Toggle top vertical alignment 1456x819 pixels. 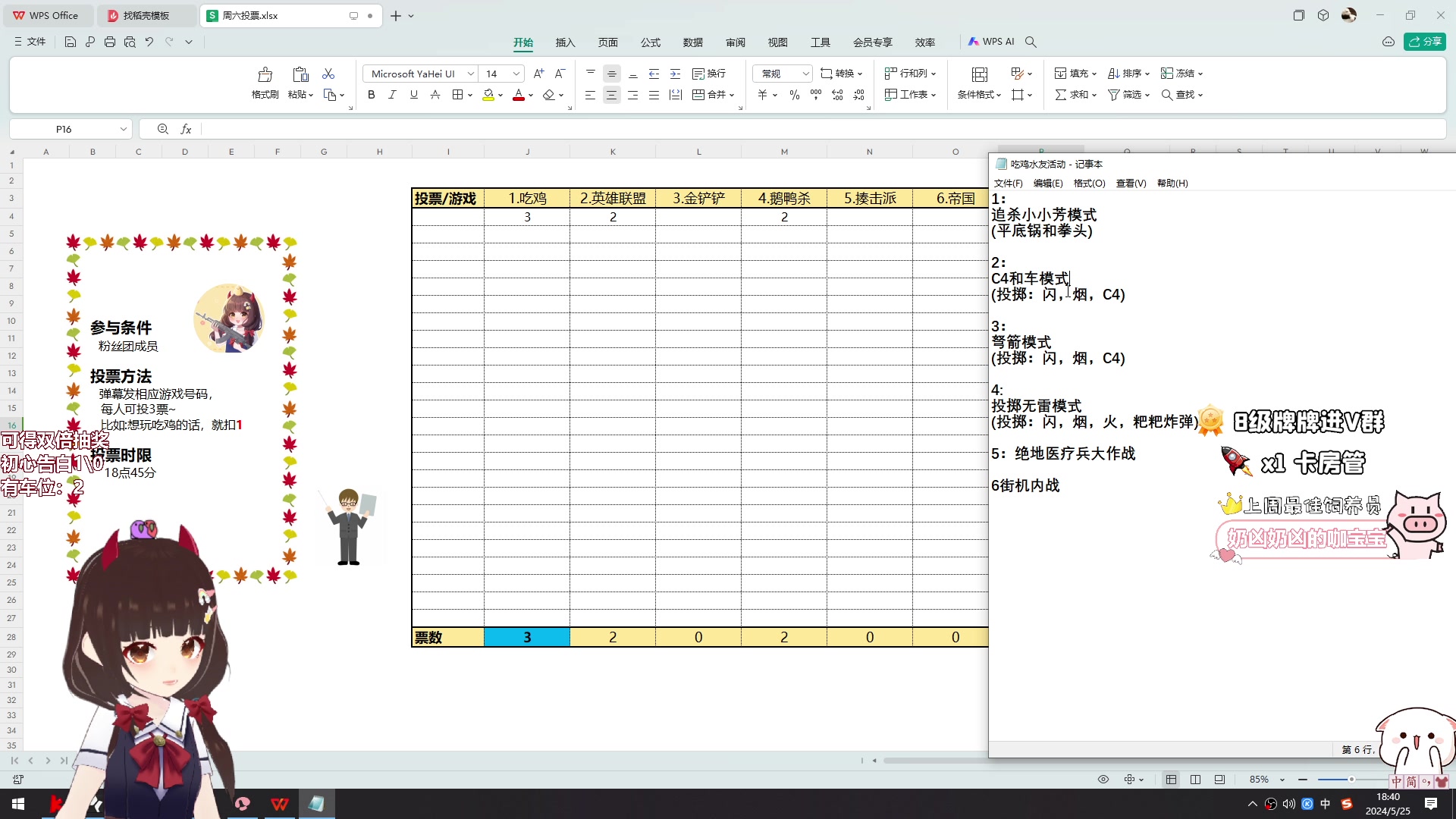(591, 74)
